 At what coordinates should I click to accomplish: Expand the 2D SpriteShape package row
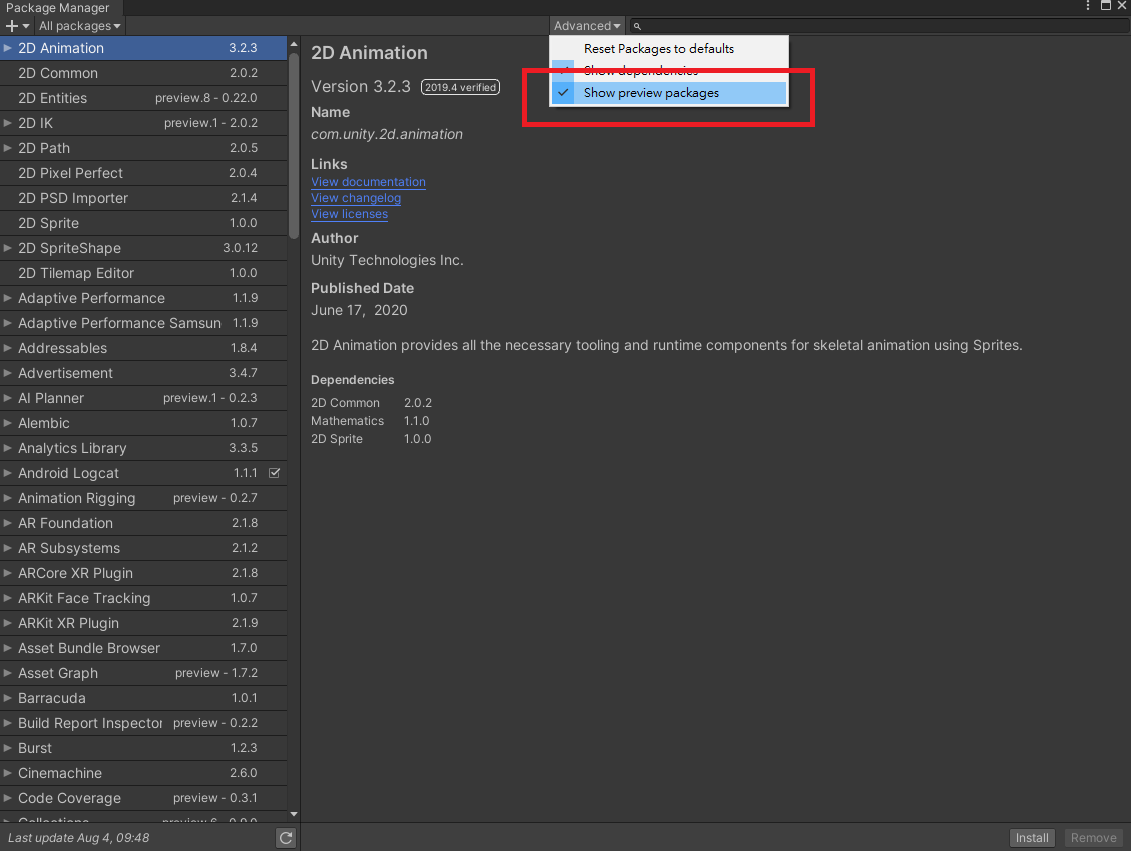pyautogui.click(x=7, y=248)
